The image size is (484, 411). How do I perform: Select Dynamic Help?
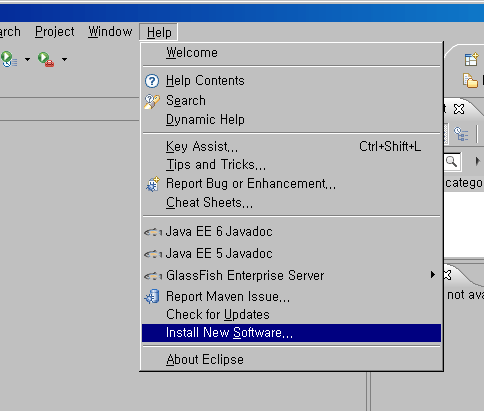coord(291,119)
